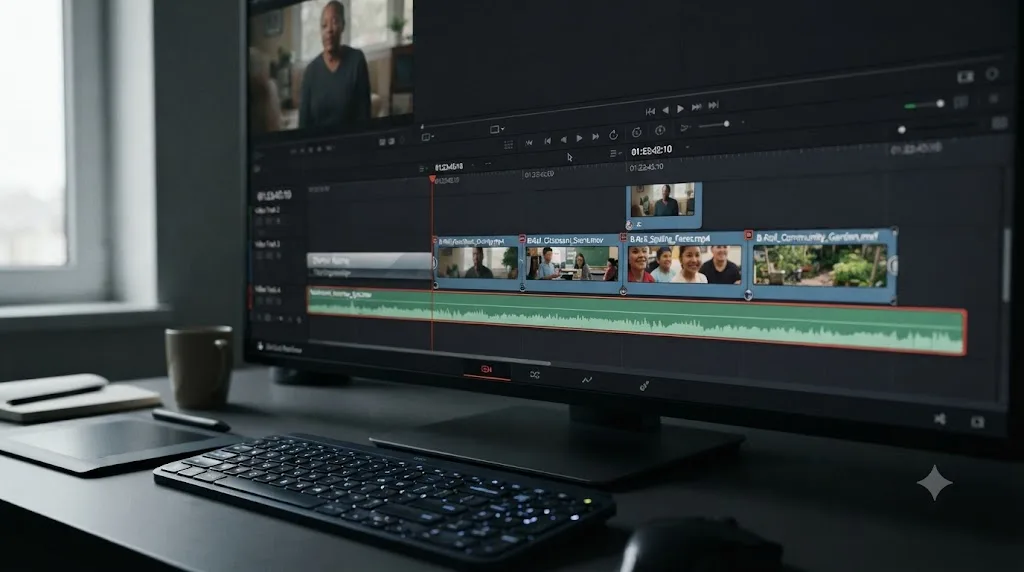
Task: Click the loop playback icon
Action: tap(613, 135)
